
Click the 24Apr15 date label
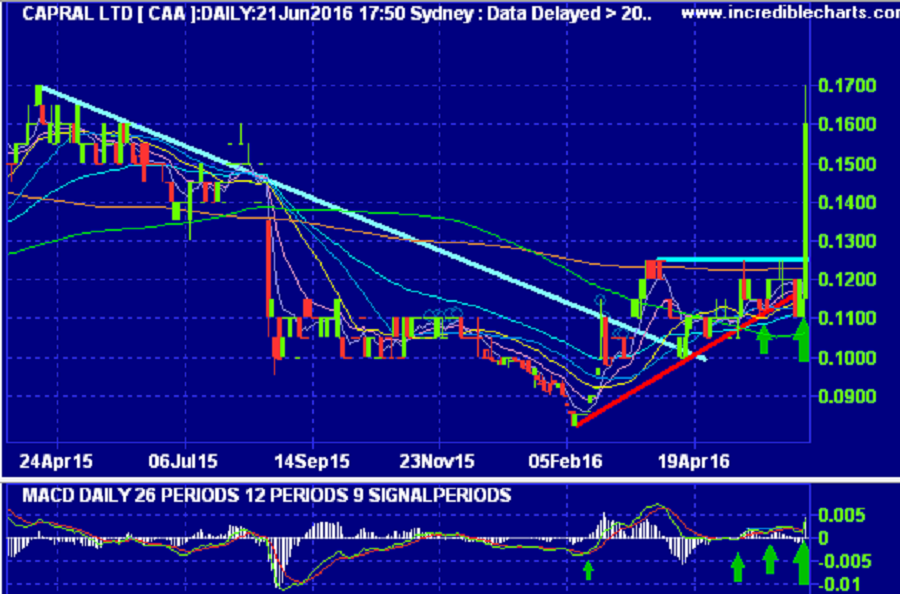[56, 461]
